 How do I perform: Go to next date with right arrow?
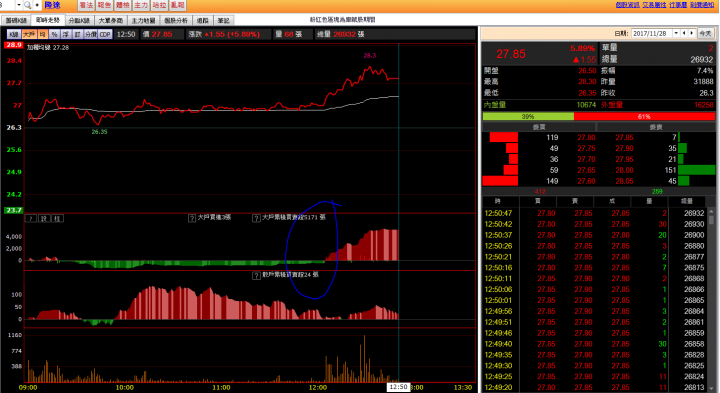pos(692,34)
